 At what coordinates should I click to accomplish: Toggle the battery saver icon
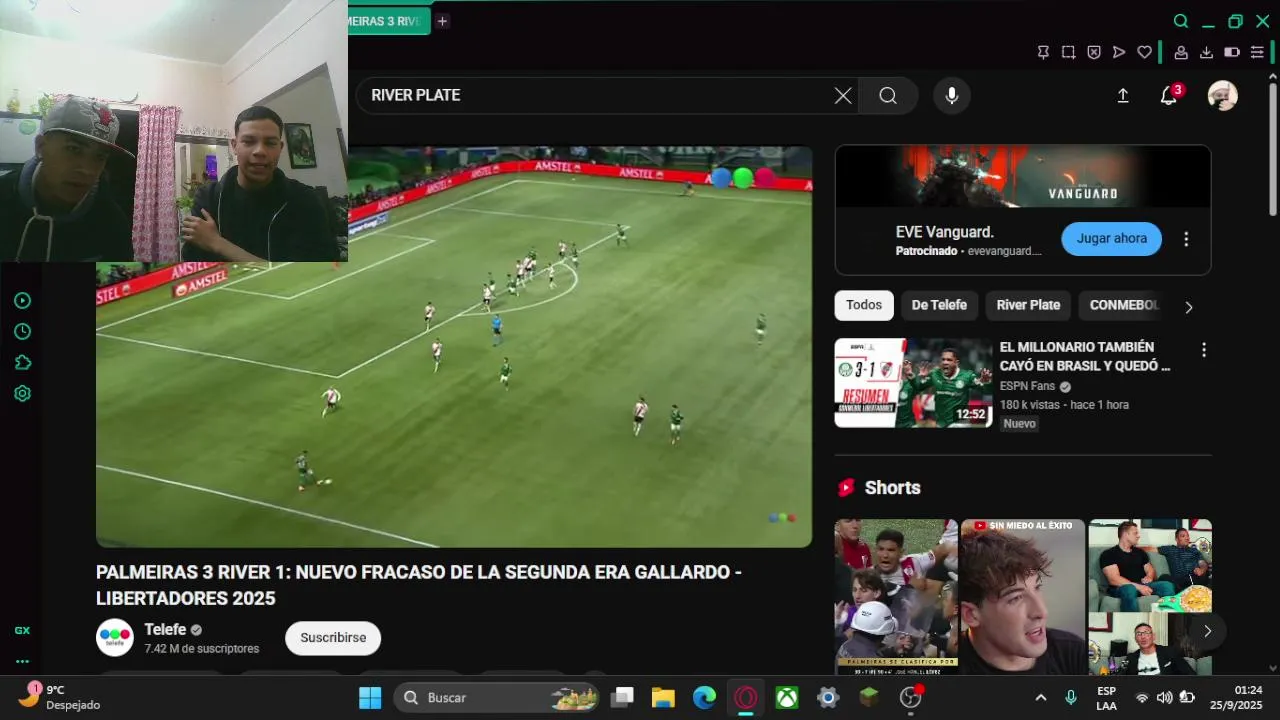pos(1232,52)
